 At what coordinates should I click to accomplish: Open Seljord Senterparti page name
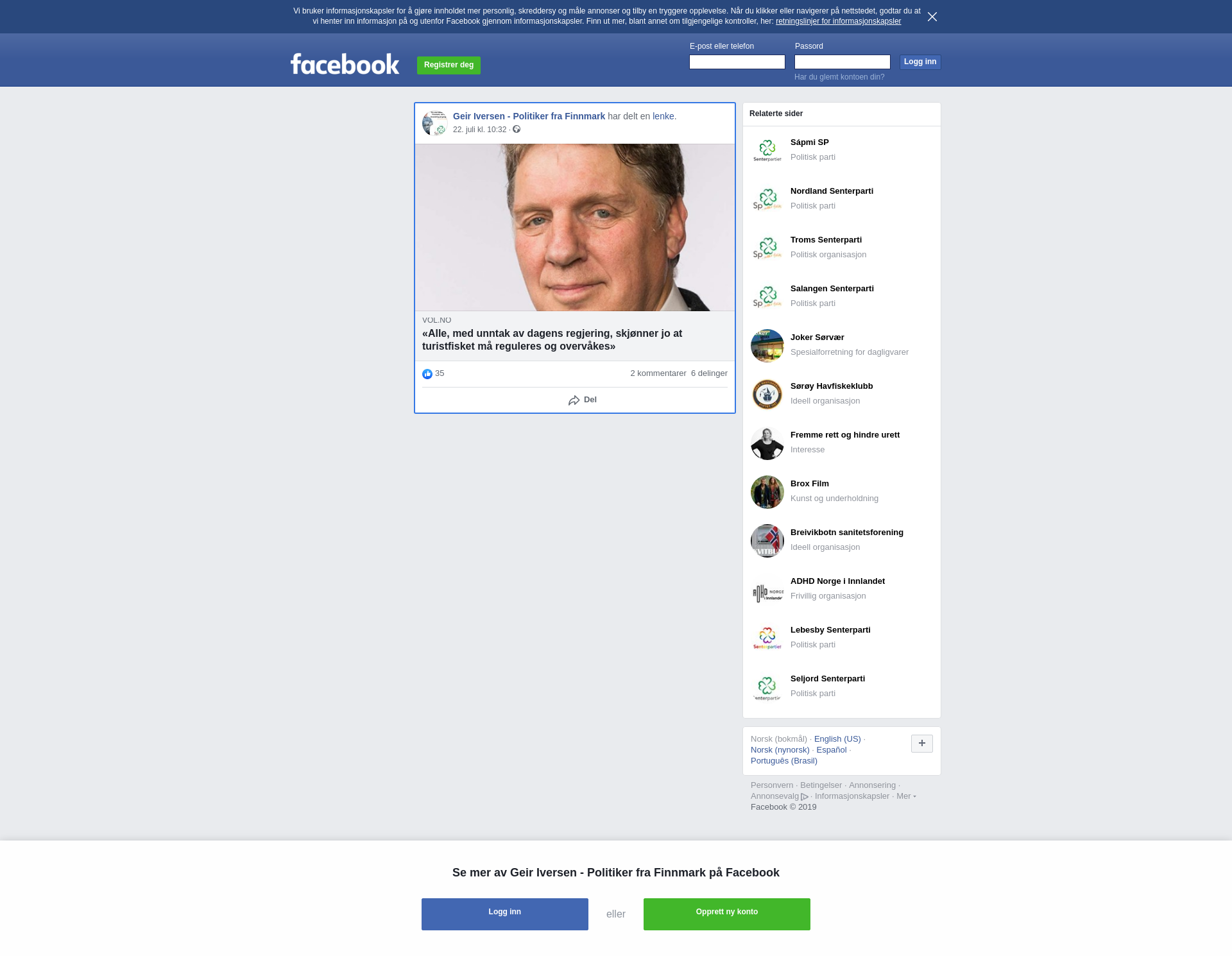point(827,679)
